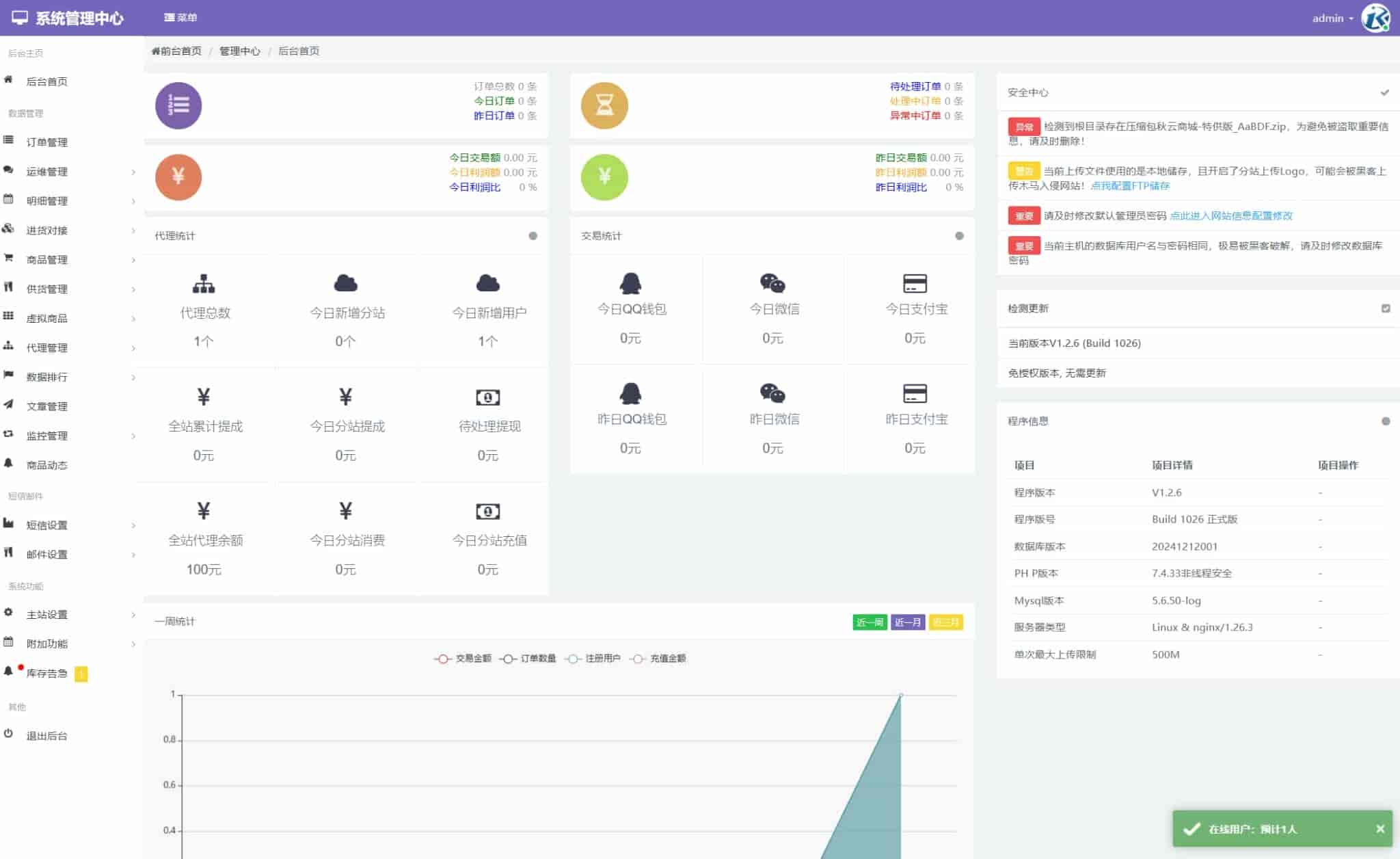Click the purple order list icon
The height and width of the screenshot is (859, 1400).
point(178,105)
